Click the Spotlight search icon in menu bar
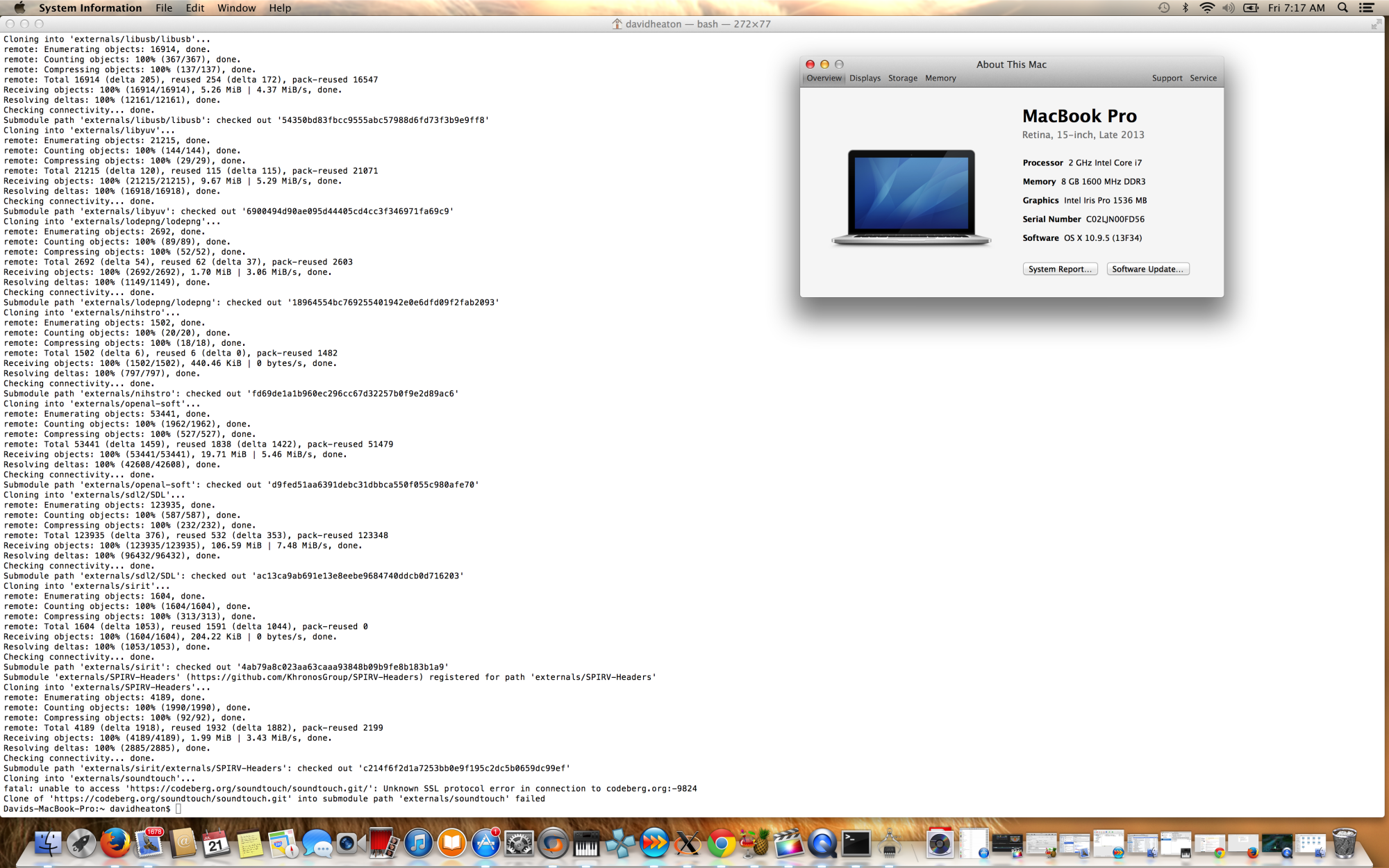 (x=1343, y=8)
